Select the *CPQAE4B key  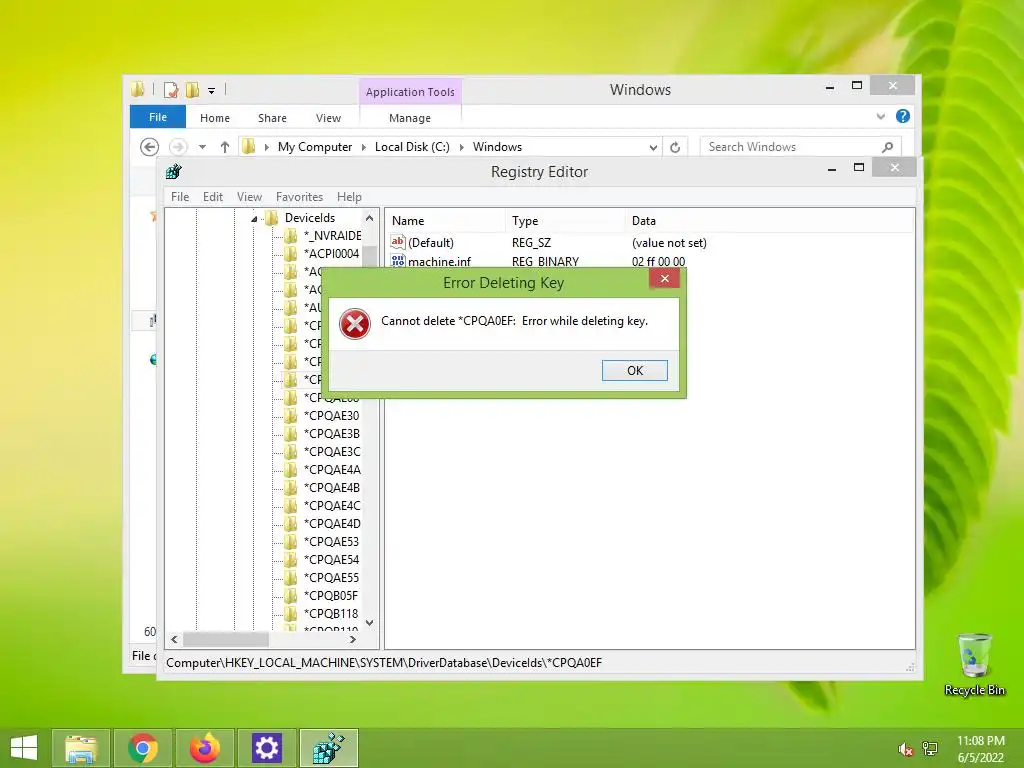pos(331,487)
